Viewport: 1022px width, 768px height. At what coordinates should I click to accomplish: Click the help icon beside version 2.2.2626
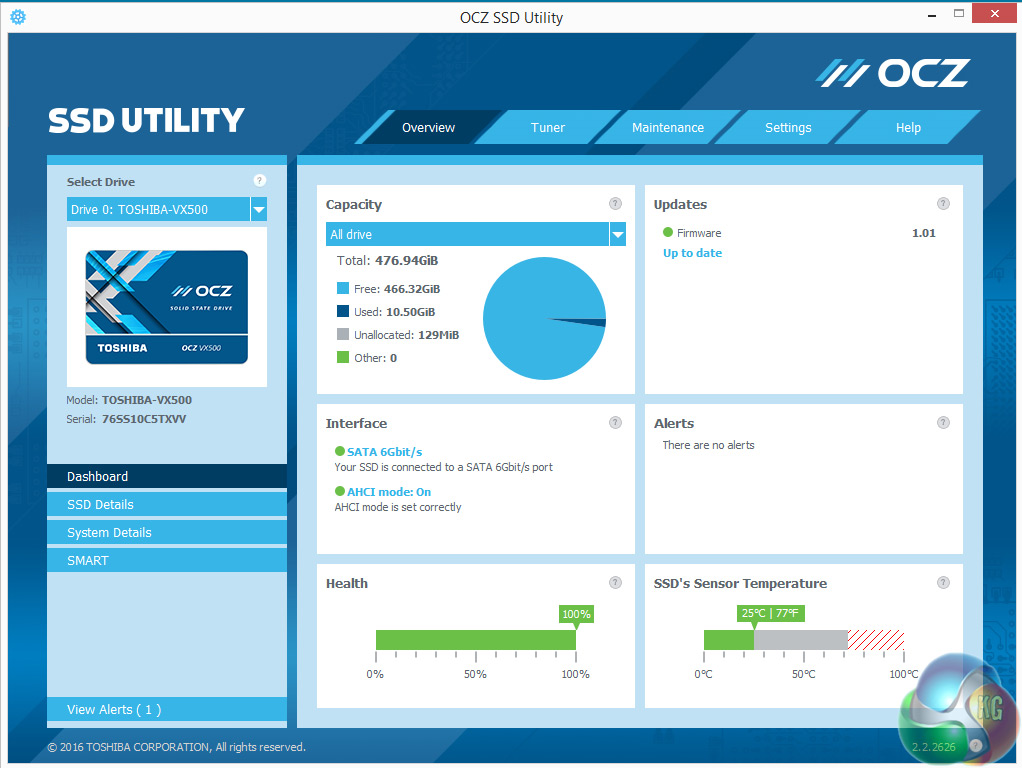click(976, 746)
